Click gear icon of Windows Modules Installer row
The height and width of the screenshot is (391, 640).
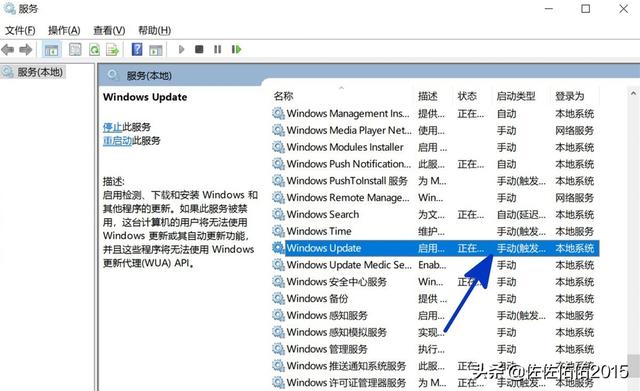pyautogui.click(x=278, y=147)
